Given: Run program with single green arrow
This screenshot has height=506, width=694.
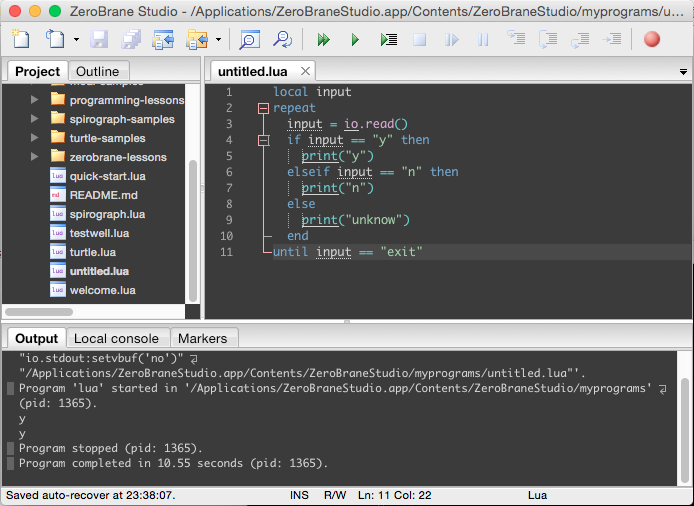Looking at the screenshot, I should tap(355, 39).
